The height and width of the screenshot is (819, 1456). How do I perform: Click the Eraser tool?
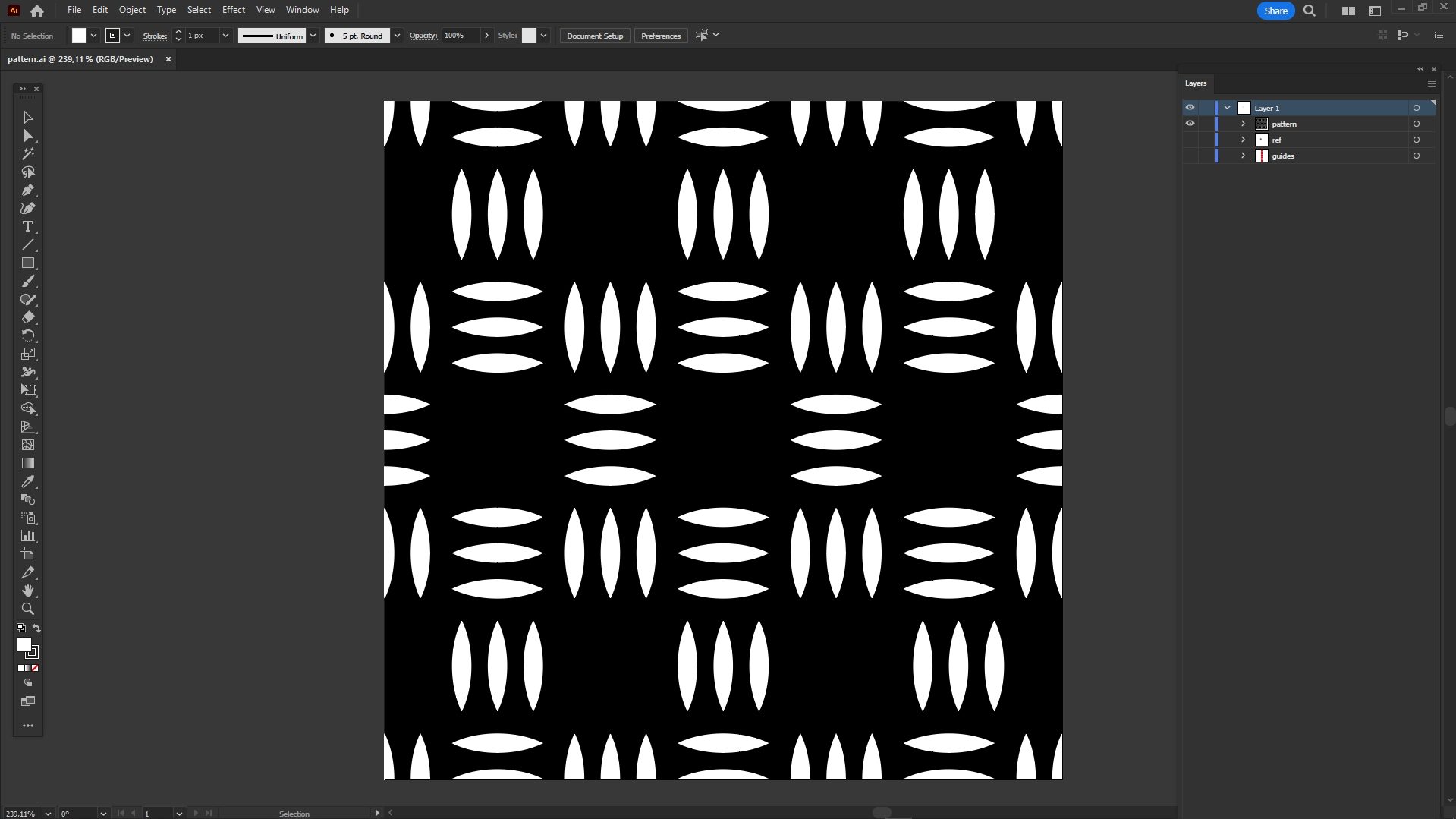[x=28, y=318]
